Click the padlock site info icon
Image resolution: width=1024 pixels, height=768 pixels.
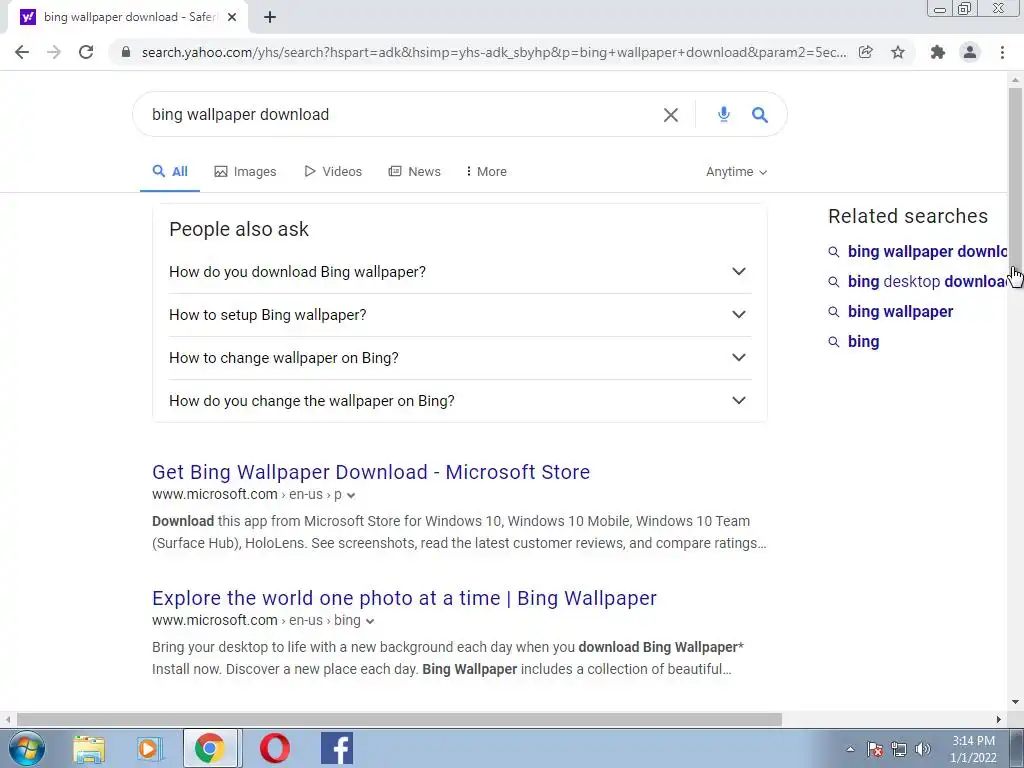(126, 52)
